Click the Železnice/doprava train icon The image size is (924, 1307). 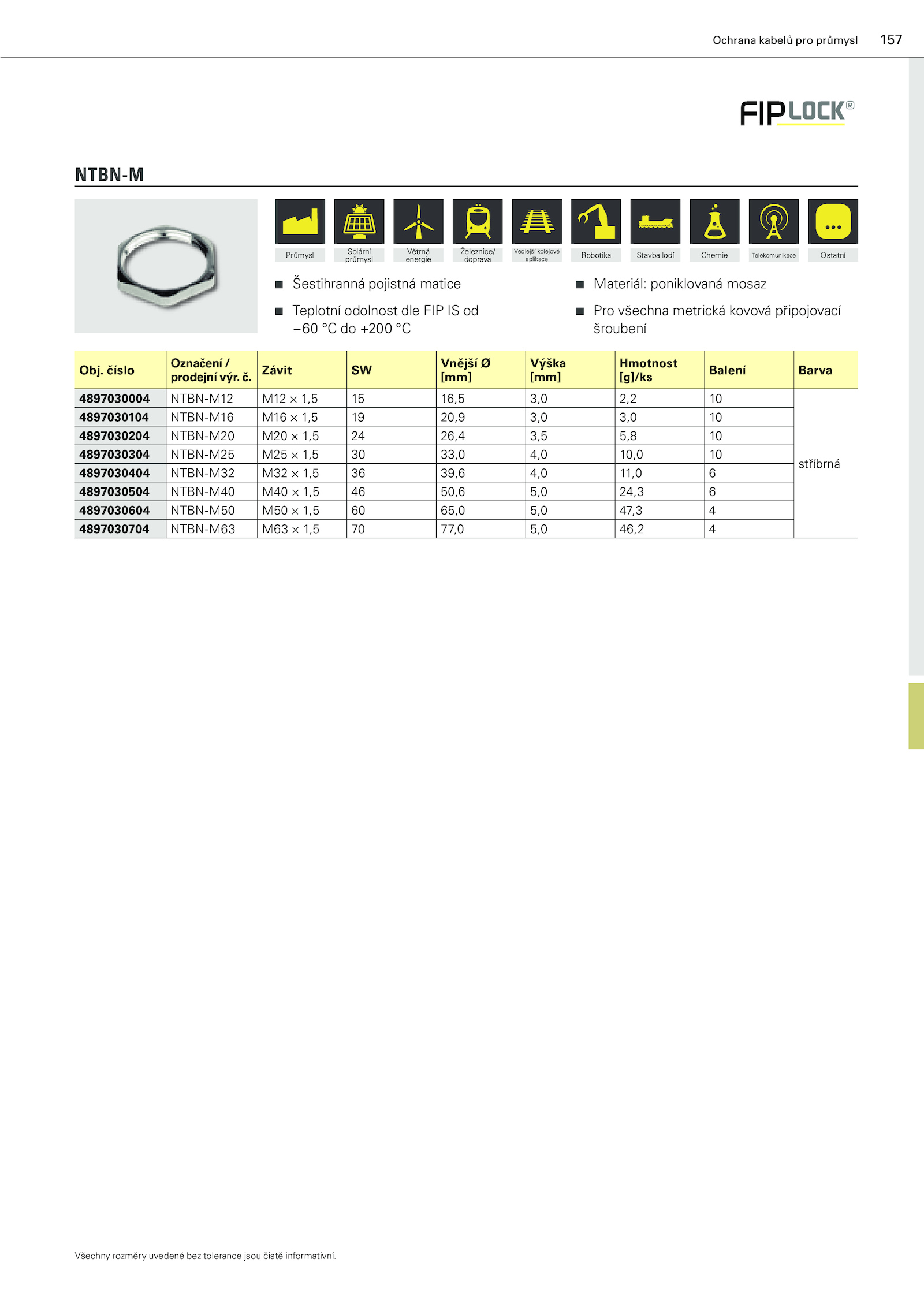[478, 221]
